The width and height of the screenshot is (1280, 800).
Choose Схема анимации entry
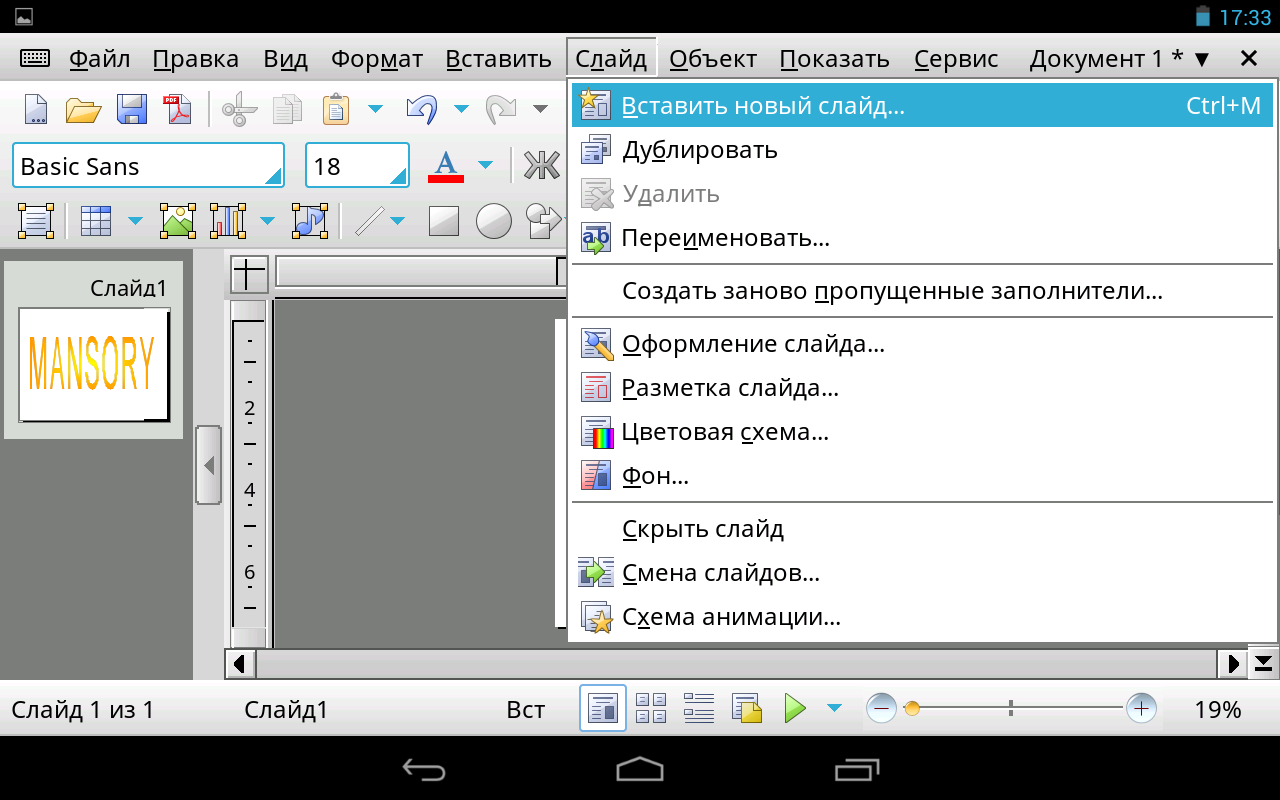click(x=921, y=617)
